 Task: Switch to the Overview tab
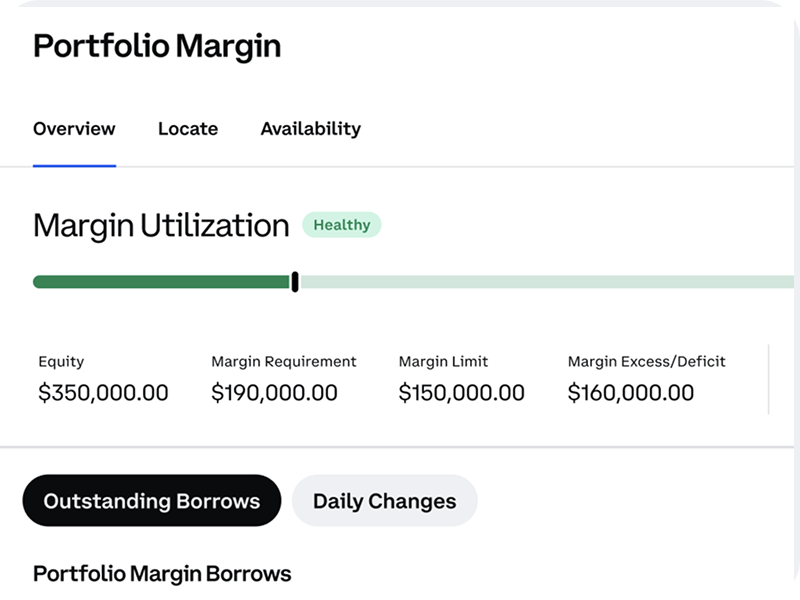pyautogui.click(x=74, y=128)
